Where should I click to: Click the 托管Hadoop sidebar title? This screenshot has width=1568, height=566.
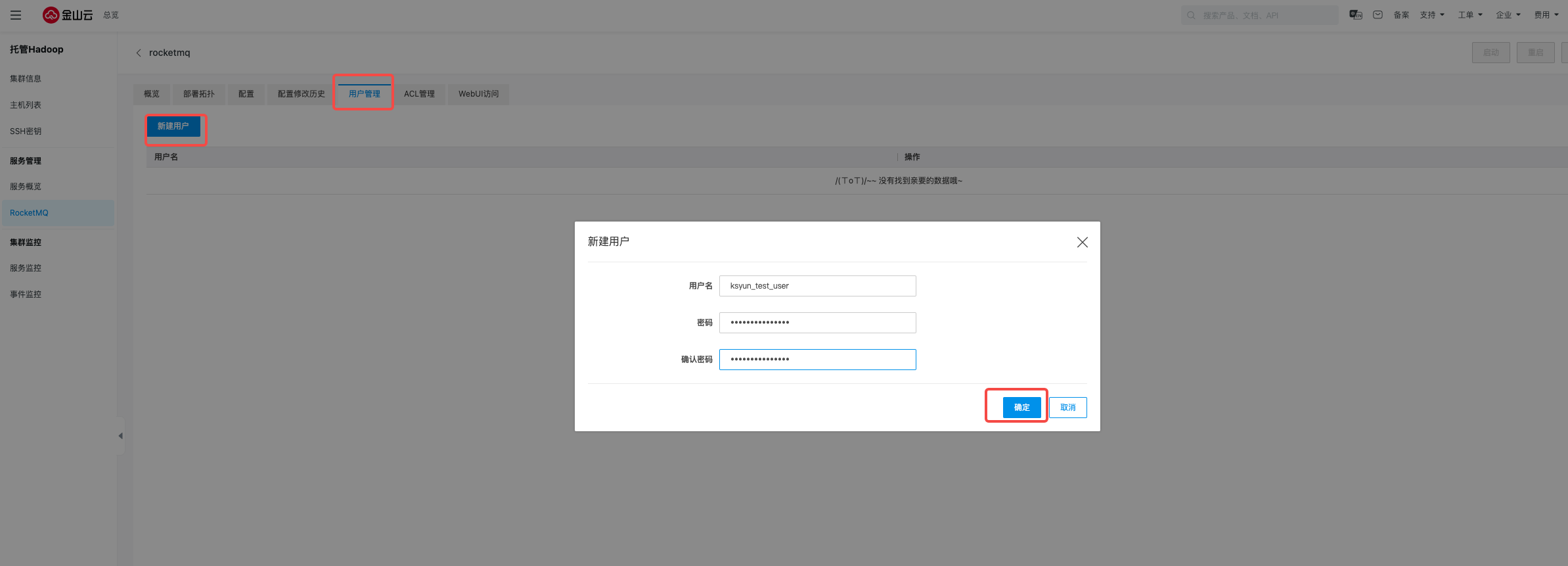tap(37, 49)
